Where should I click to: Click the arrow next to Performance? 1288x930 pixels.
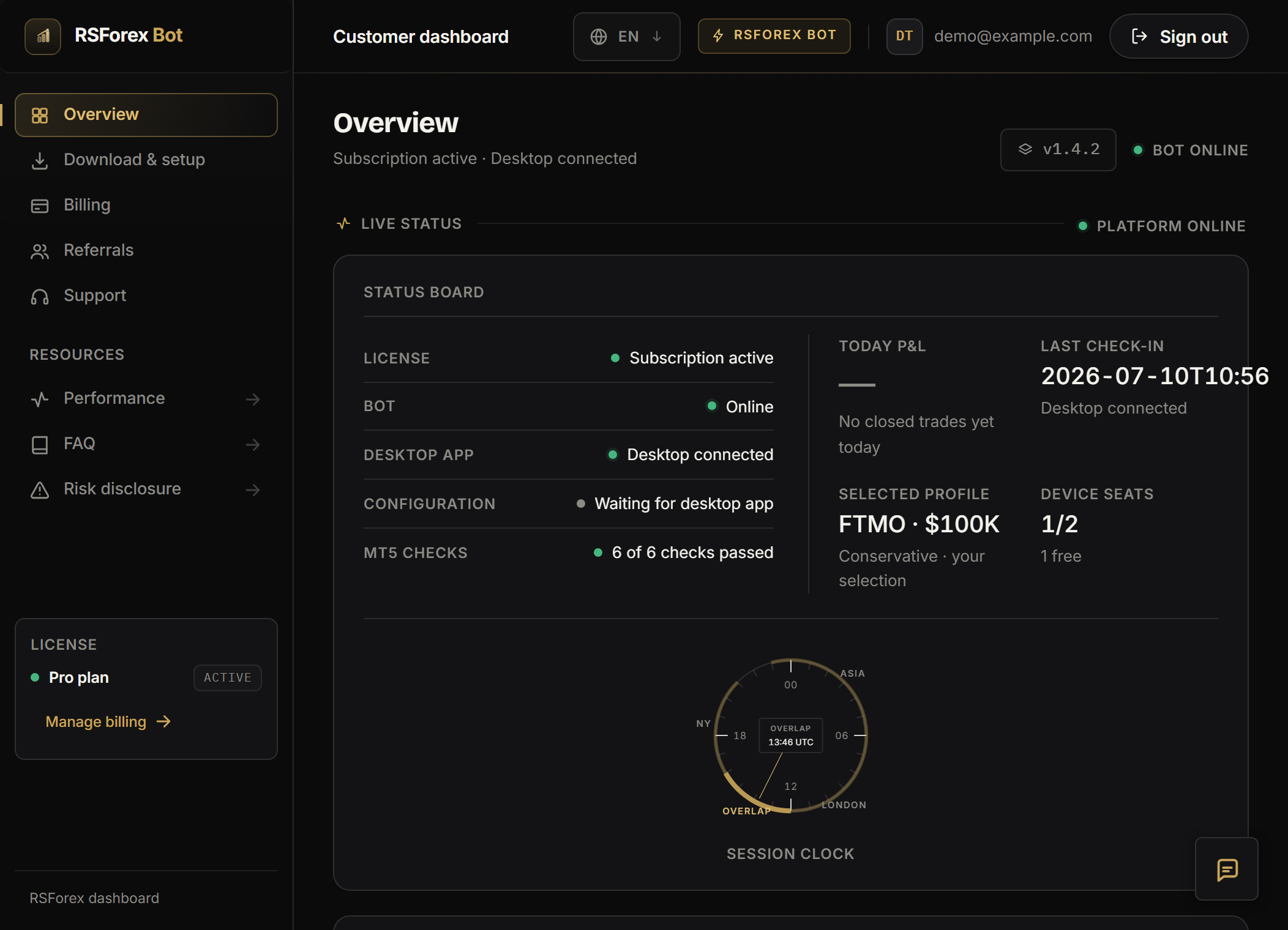253,400
